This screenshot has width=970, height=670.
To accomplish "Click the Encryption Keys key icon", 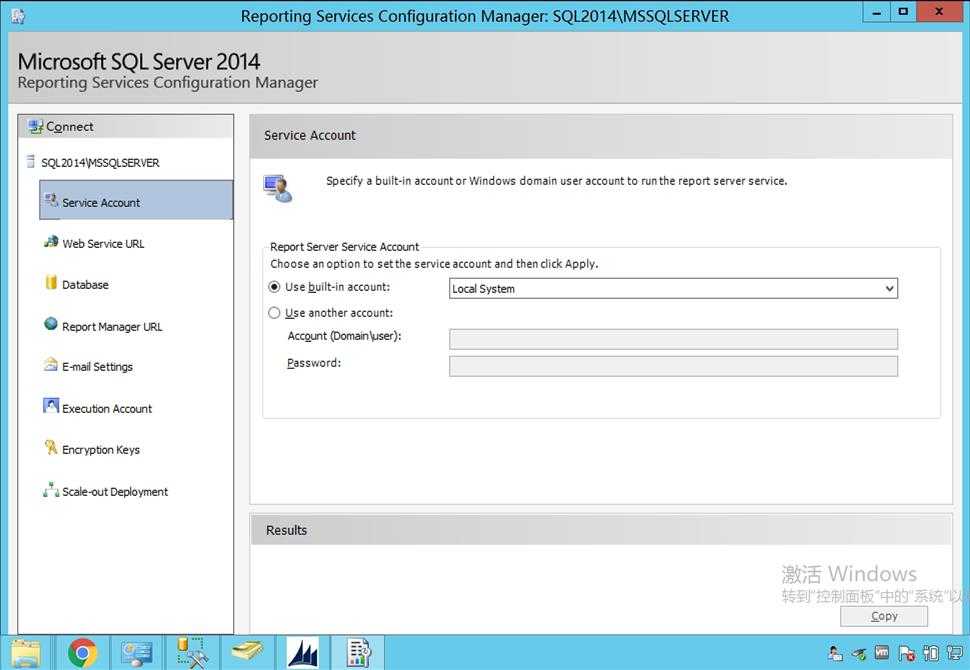I will [x=51, y=447].
